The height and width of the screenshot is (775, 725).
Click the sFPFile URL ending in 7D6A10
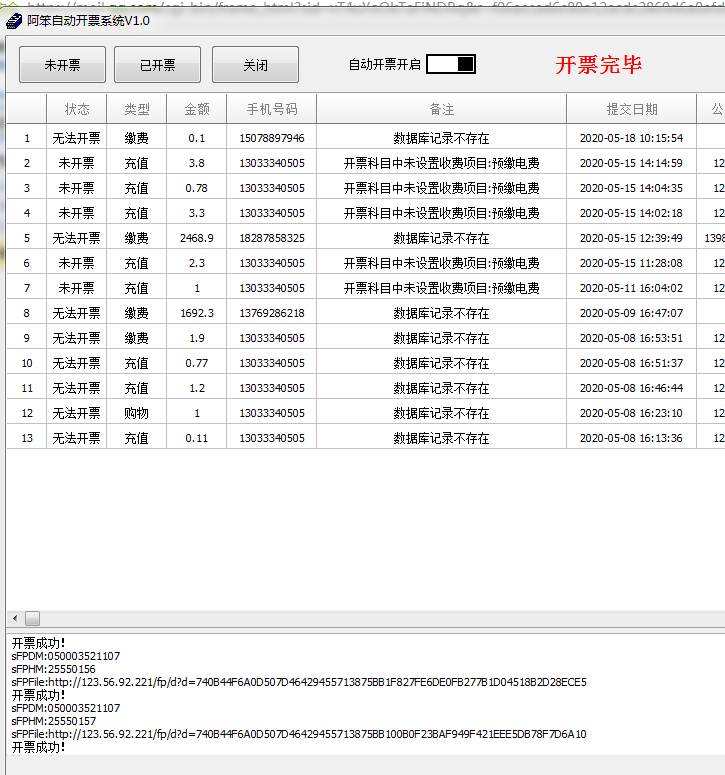click(299, 734)
